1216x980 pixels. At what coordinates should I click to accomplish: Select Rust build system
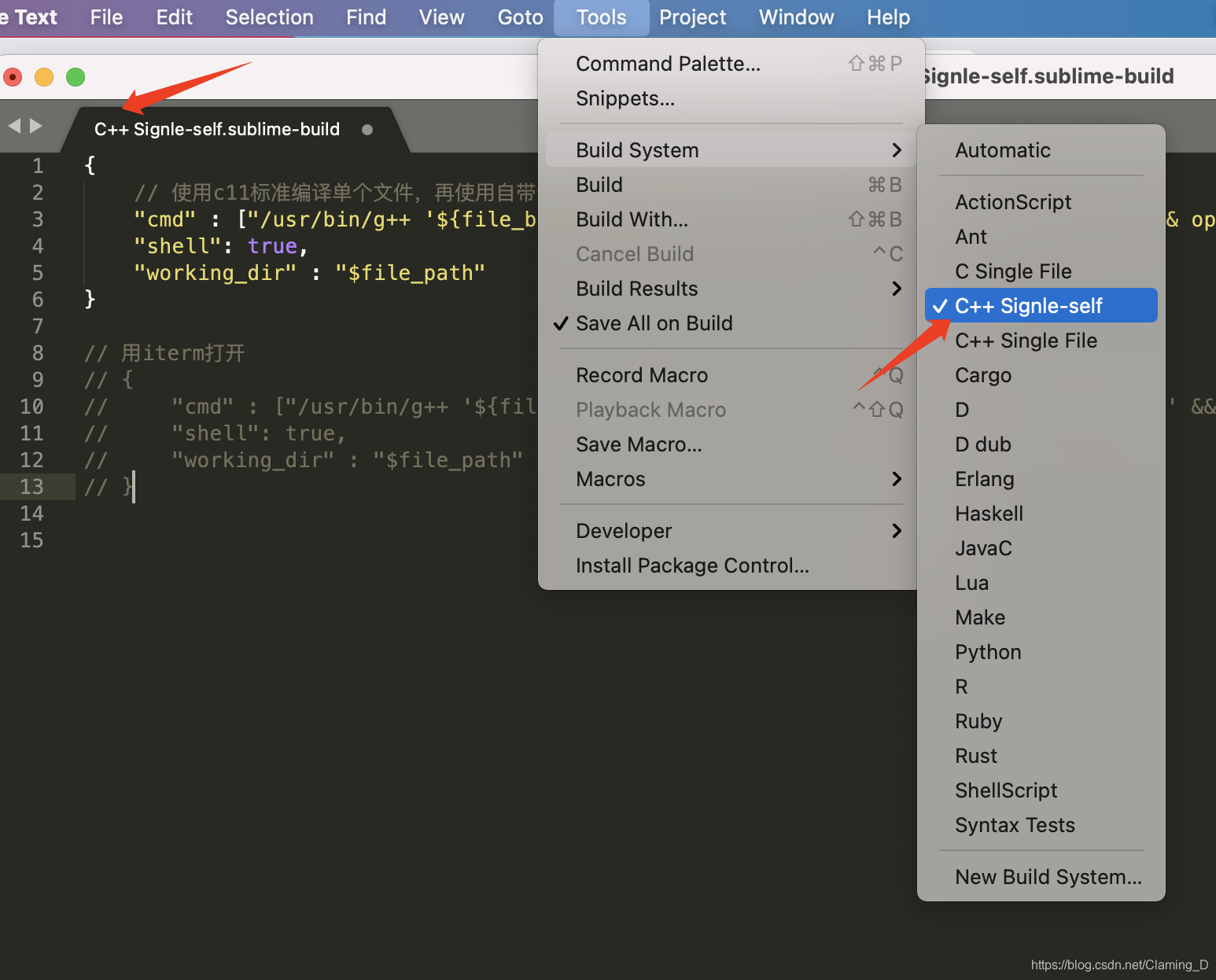click(1041, 756)
